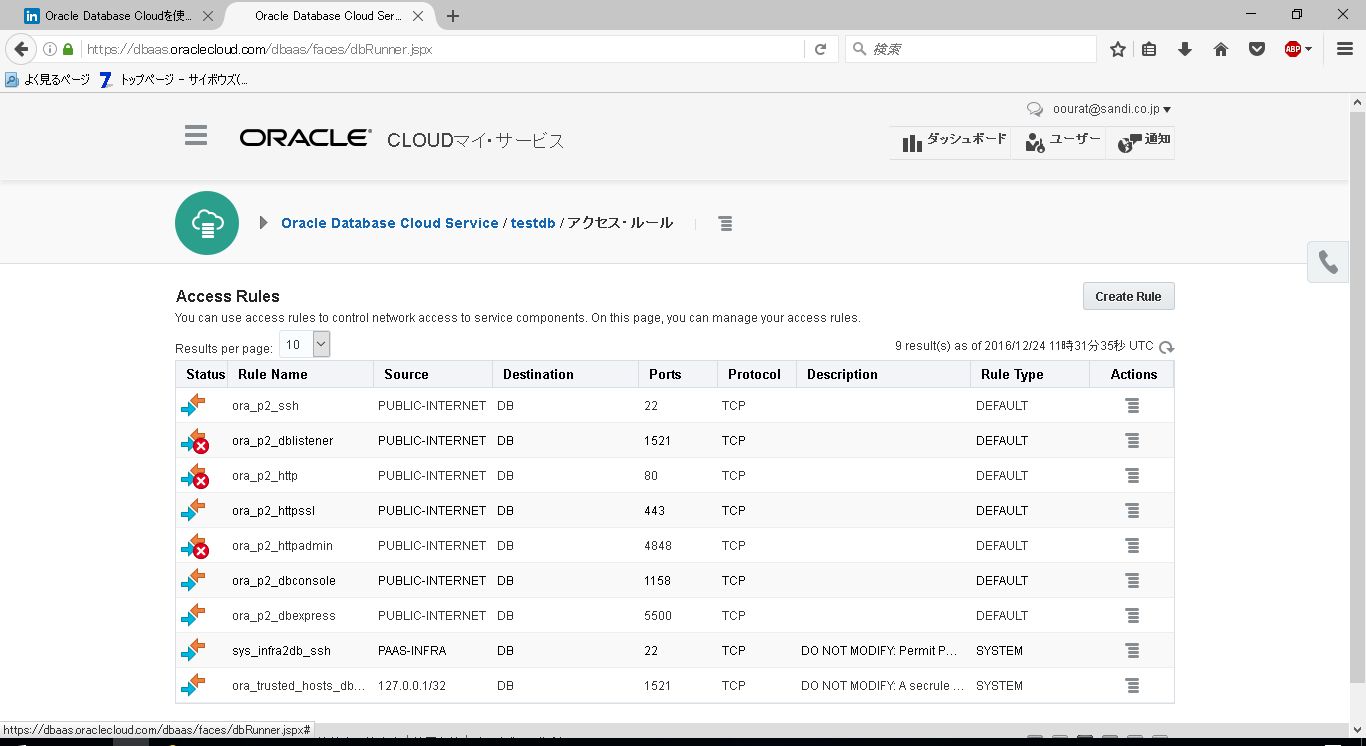Click the Oracle logo
This screenshot has width=1366, height=746.
pos(305,138)
